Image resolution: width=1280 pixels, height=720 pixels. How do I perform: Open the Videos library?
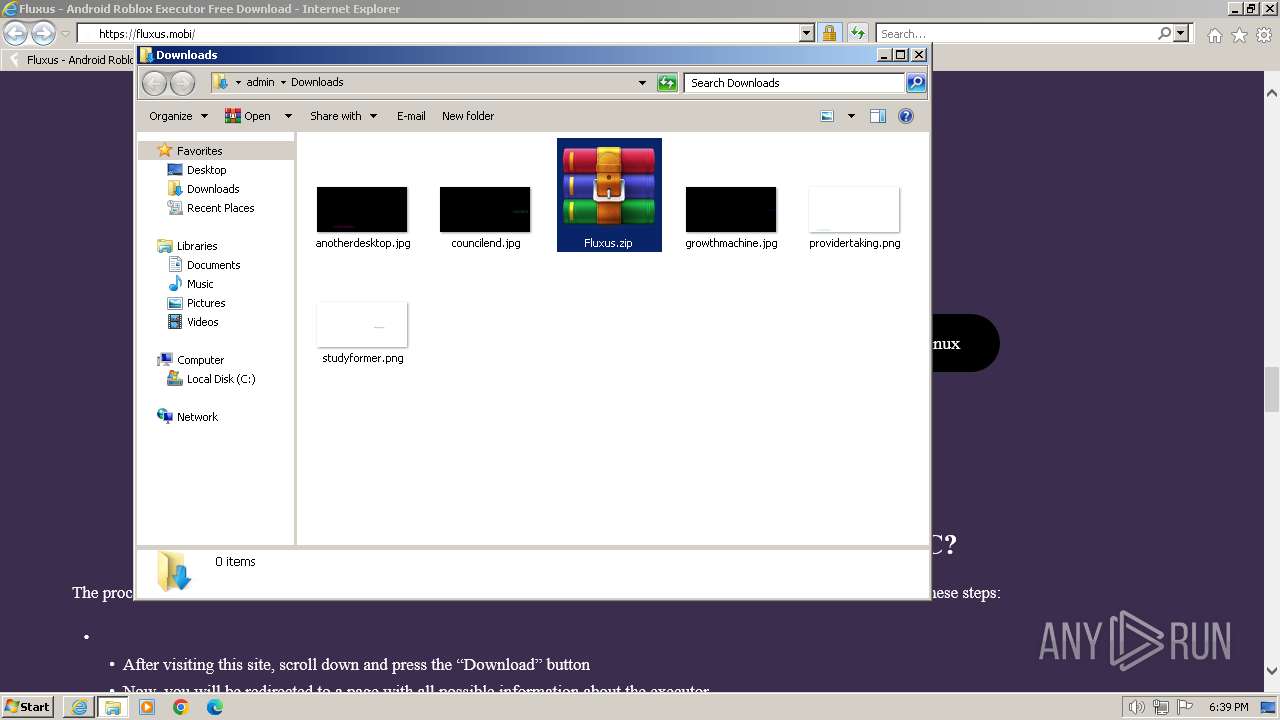tap(202, 322)
